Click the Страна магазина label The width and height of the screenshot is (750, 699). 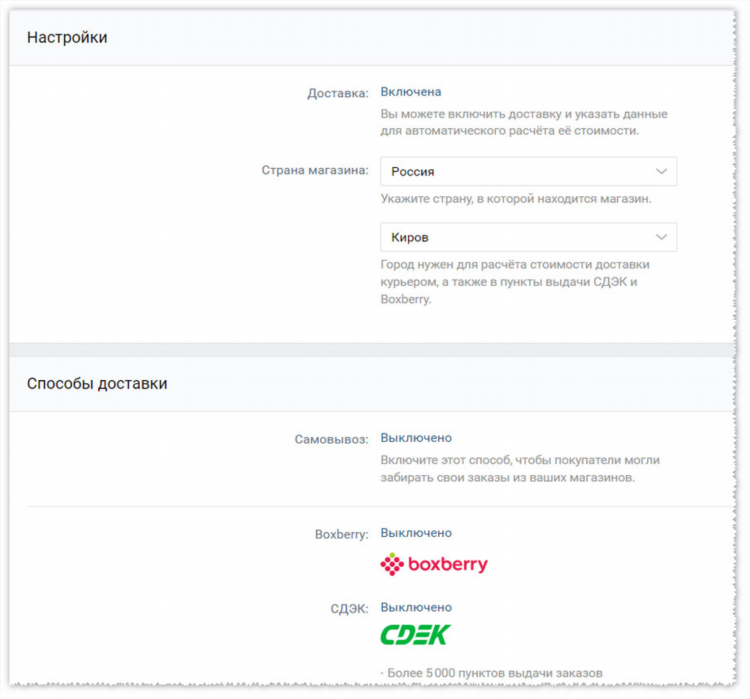[x=315, y=170]
